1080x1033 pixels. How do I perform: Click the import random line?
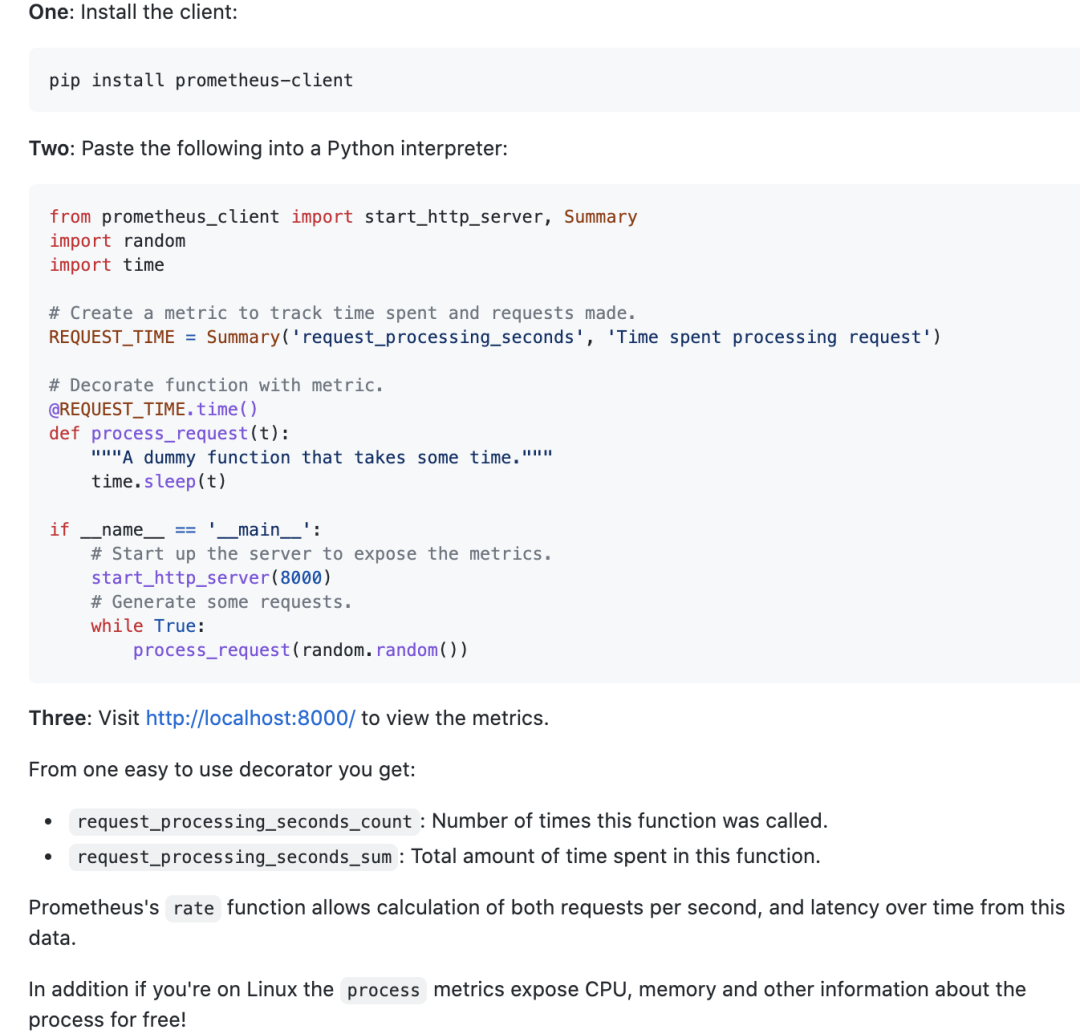(117, 241)
